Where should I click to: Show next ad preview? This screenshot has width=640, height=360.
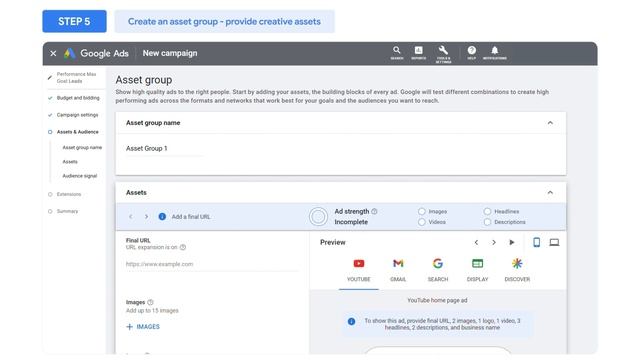[494, 243]
